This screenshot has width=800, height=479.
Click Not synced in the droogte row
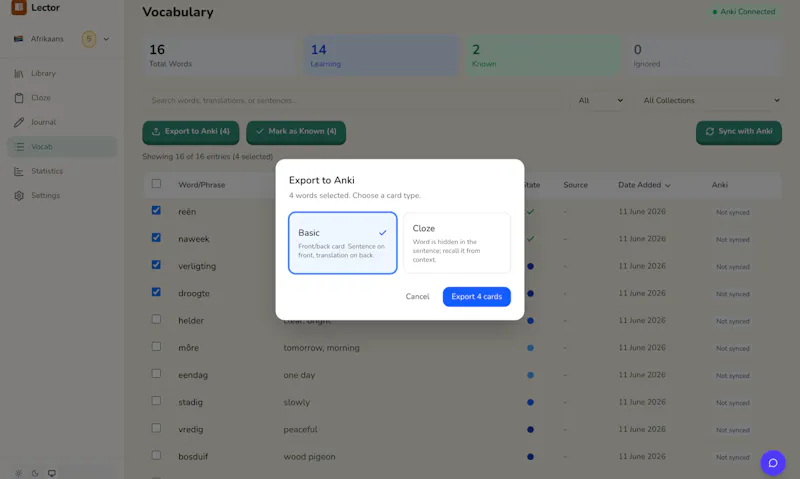pos(733,294)
